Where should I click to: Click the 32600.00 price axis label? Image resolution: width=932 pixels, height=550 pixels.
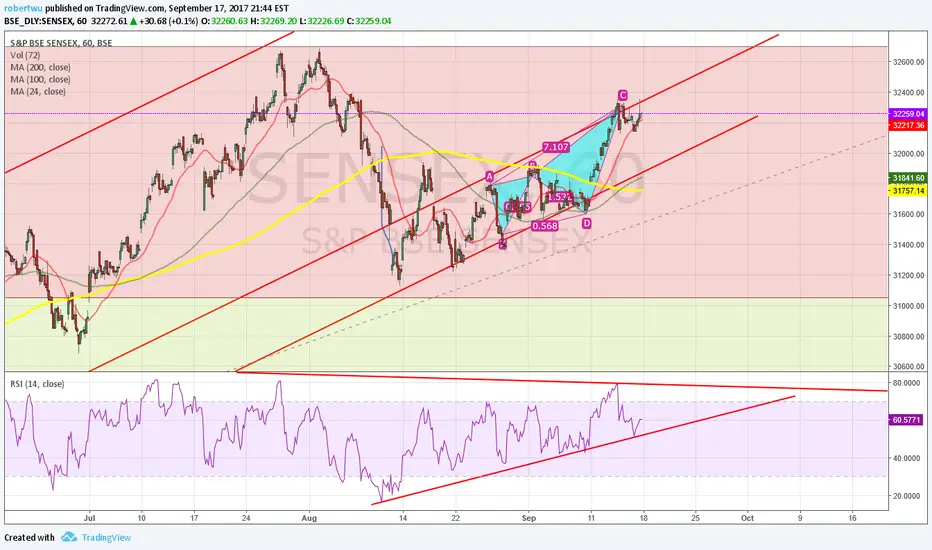[908, 62]
